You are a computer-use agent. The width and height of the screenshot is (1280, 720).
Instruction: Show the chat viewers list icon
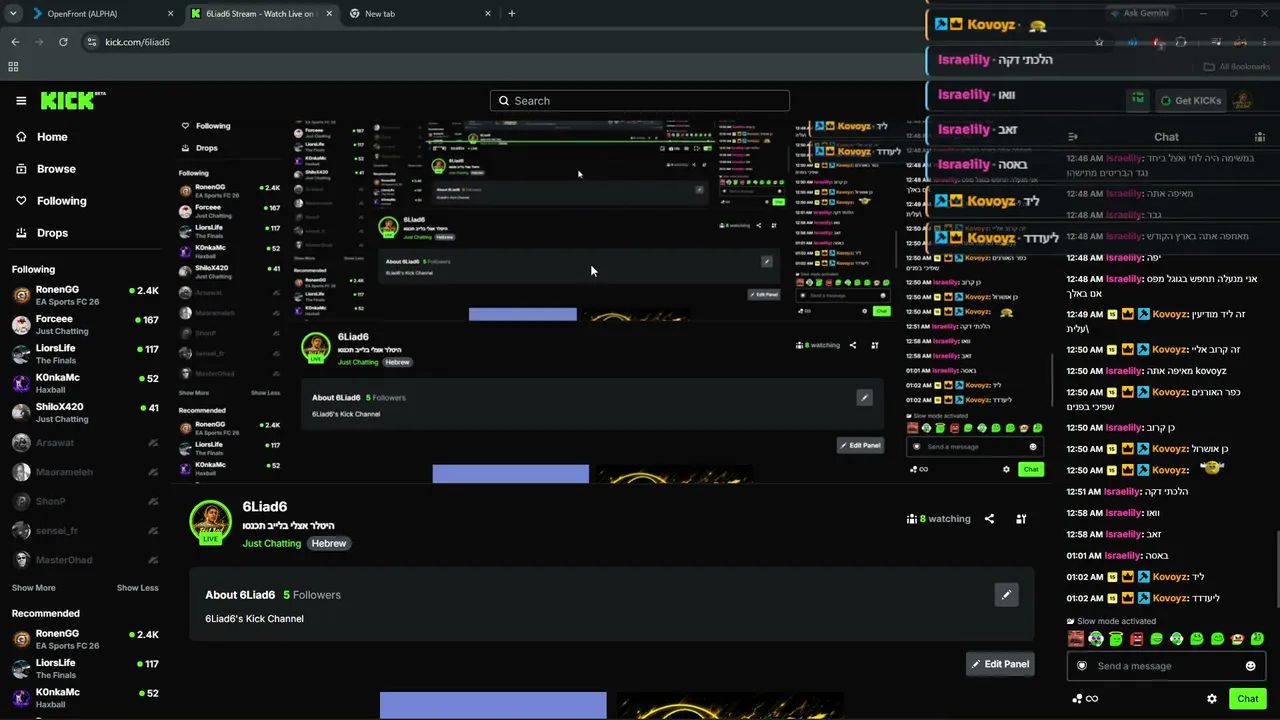pyautogui.click(x=1260, y=137)
